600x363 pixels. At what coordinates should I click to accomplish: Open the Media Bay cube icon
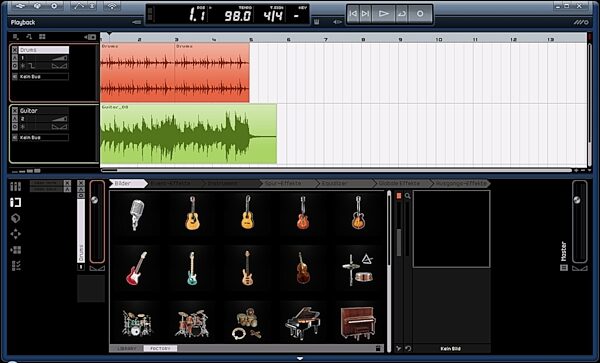click(x=16, y=218)
